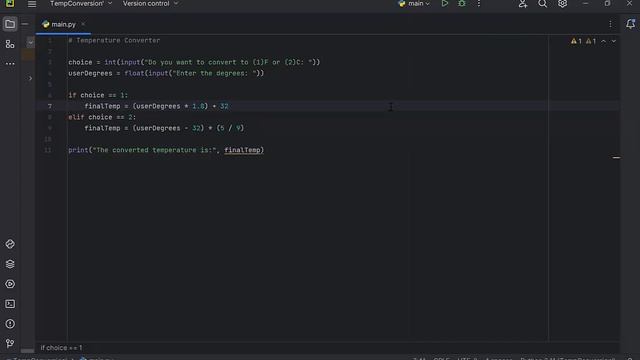Click line number 7 in the gutter
640x360 pixels.
point(49,106)
